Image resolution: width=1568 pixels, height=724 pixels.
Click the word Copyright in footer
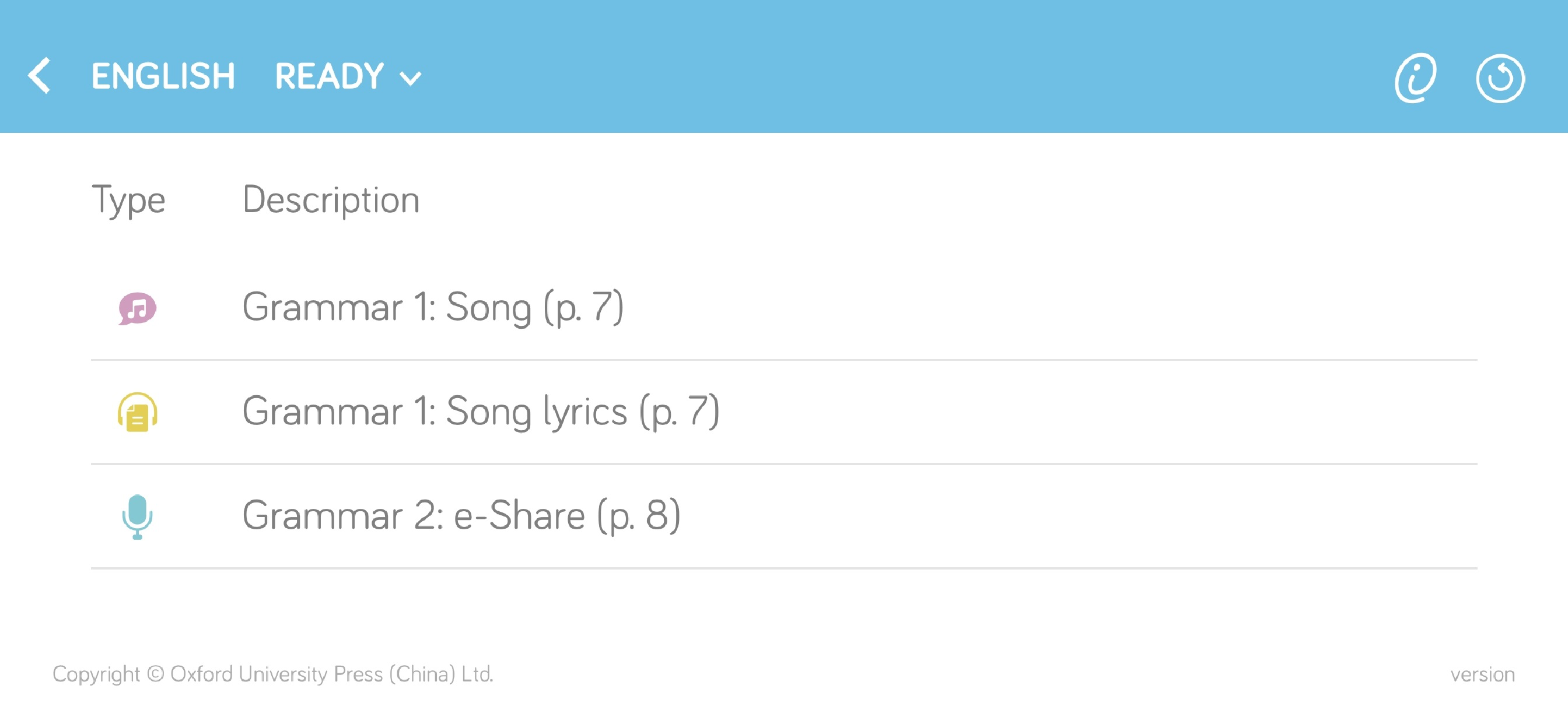coord(96,674)
